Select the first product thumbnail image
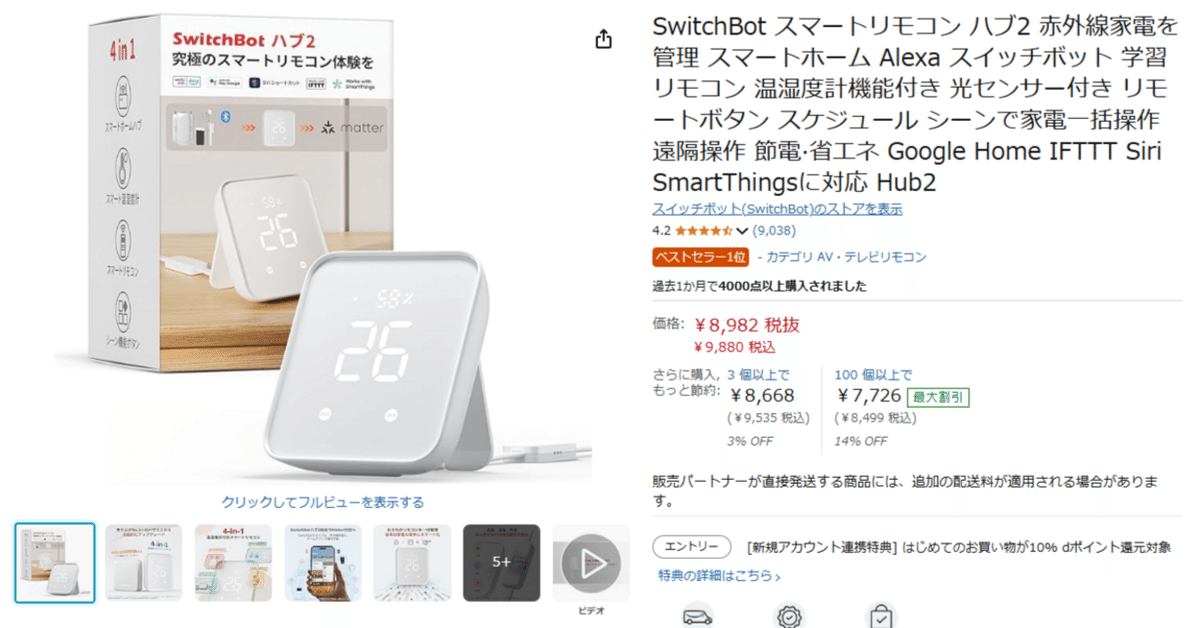Screen dimensions: 1200x628 55,562
